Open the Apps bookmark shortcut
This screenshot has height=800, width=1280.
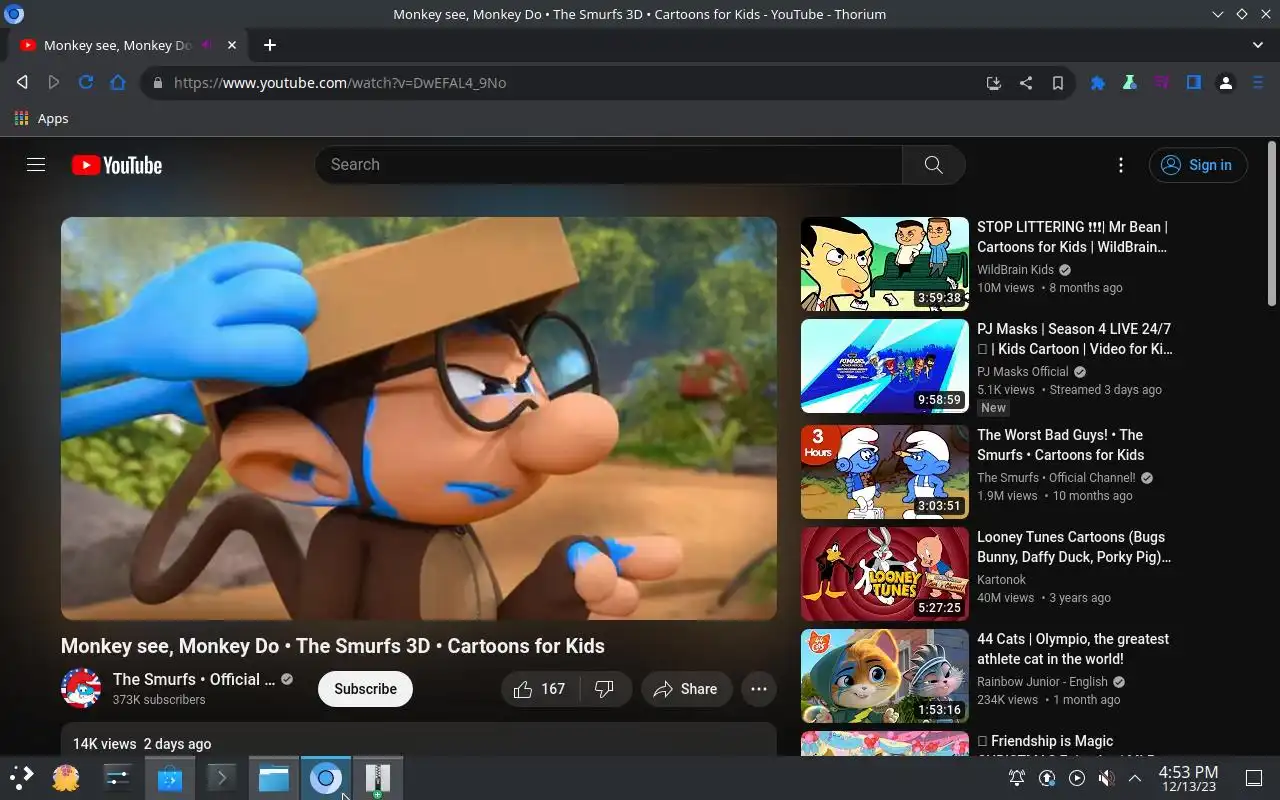pyautogui.click(x=42, y=118)
